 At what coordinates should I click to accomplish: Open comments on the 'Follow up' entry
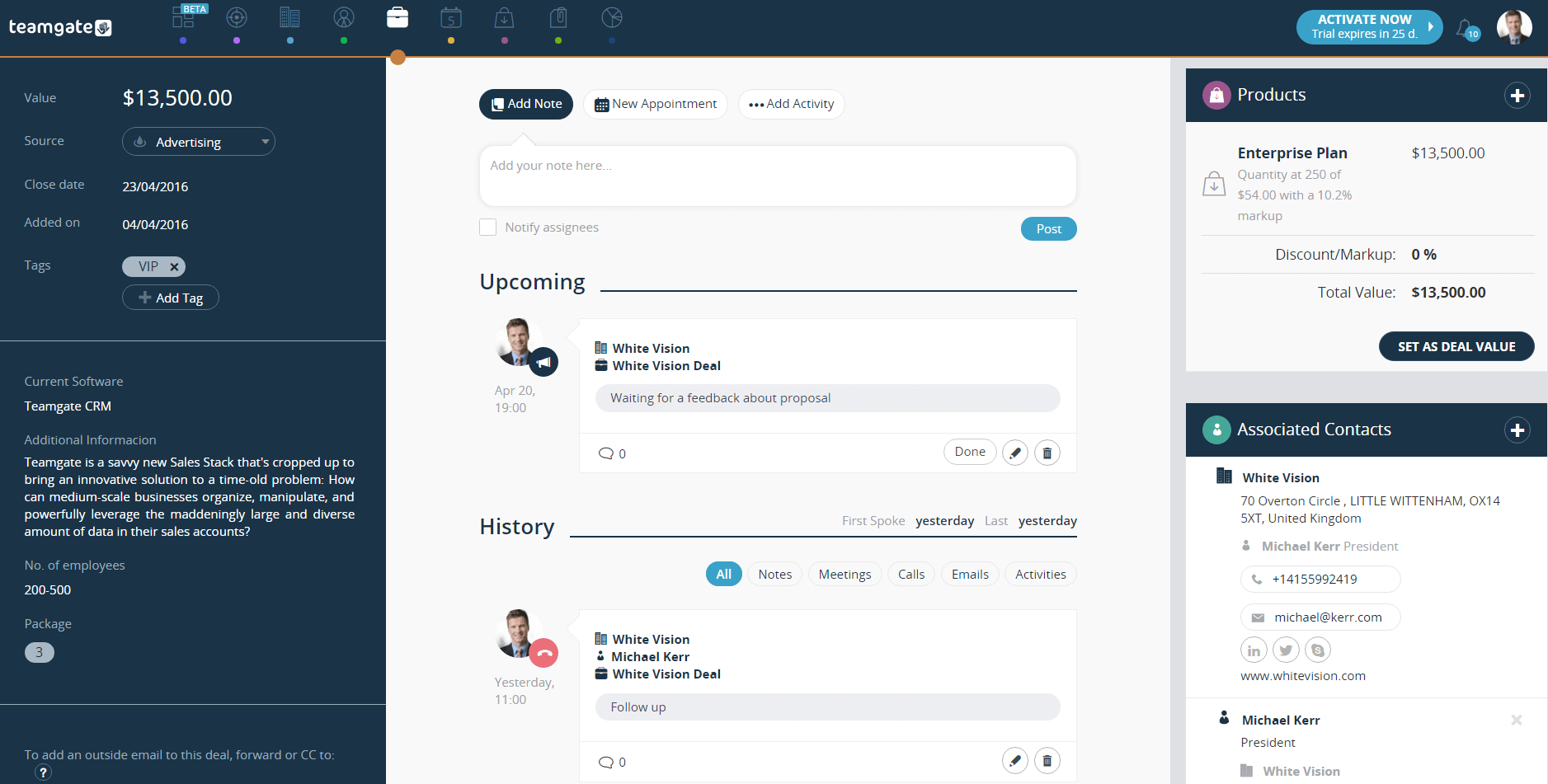click(612, 762)
